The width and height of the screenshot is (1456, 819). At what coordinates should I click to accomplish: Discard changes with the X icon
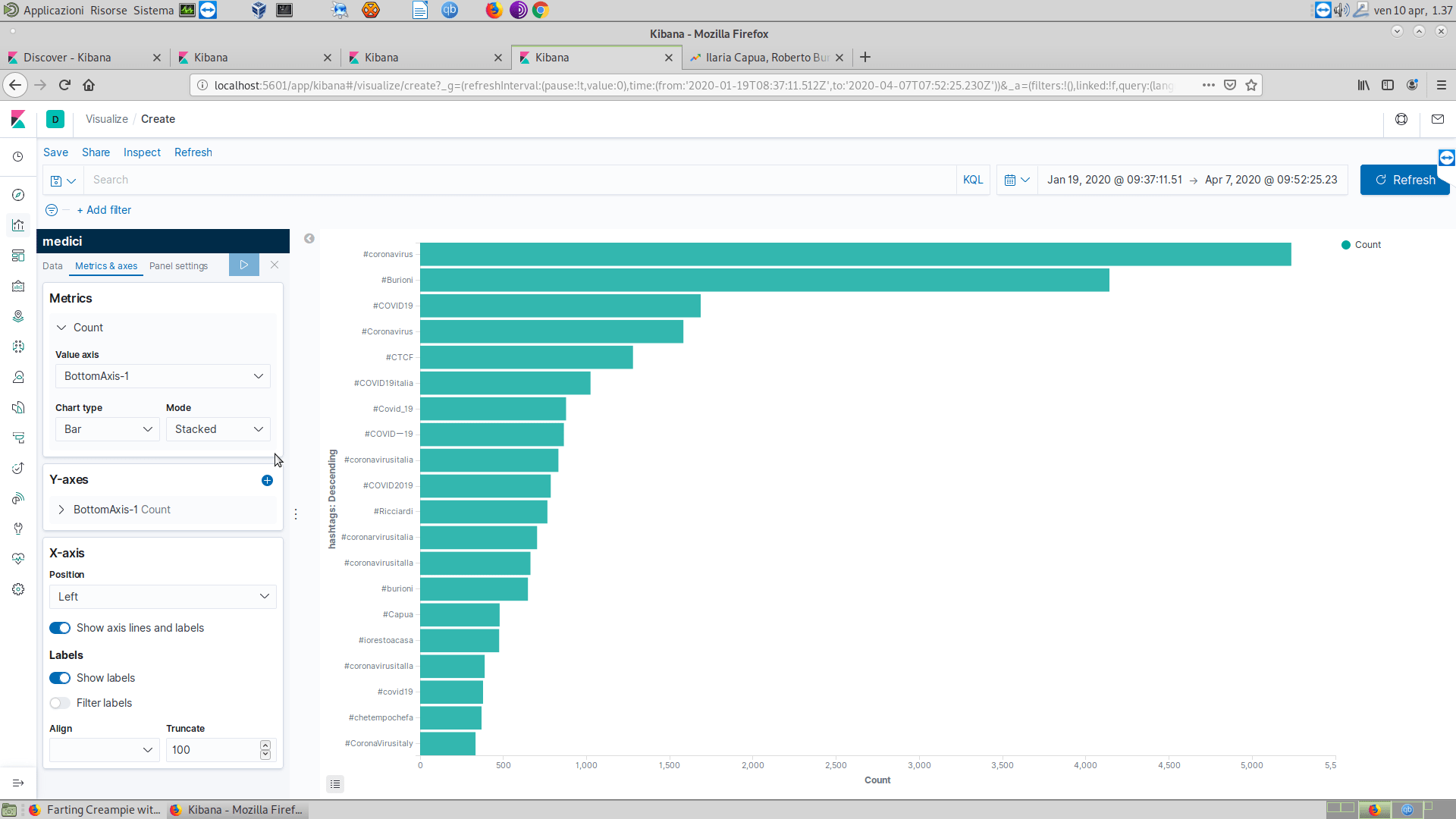[x=275, y=265]
